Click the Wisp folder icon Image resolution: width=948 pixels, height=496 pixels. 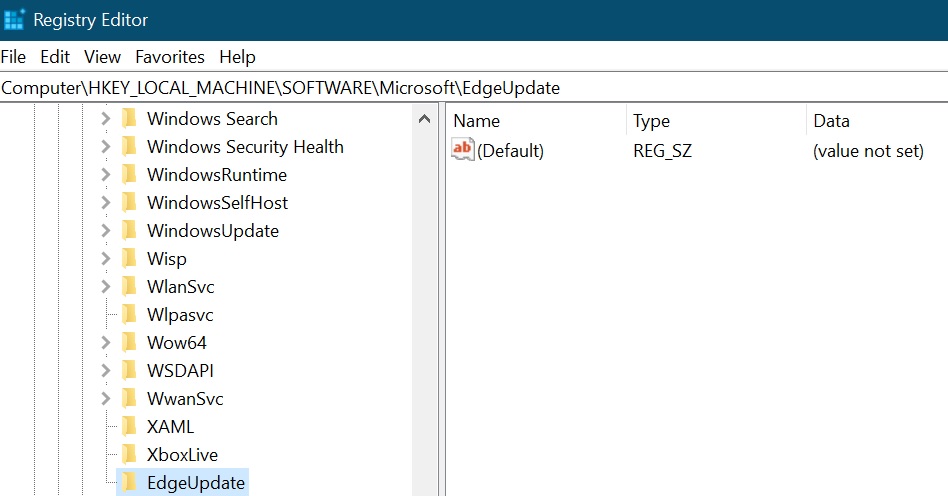(x=129, y=259)
